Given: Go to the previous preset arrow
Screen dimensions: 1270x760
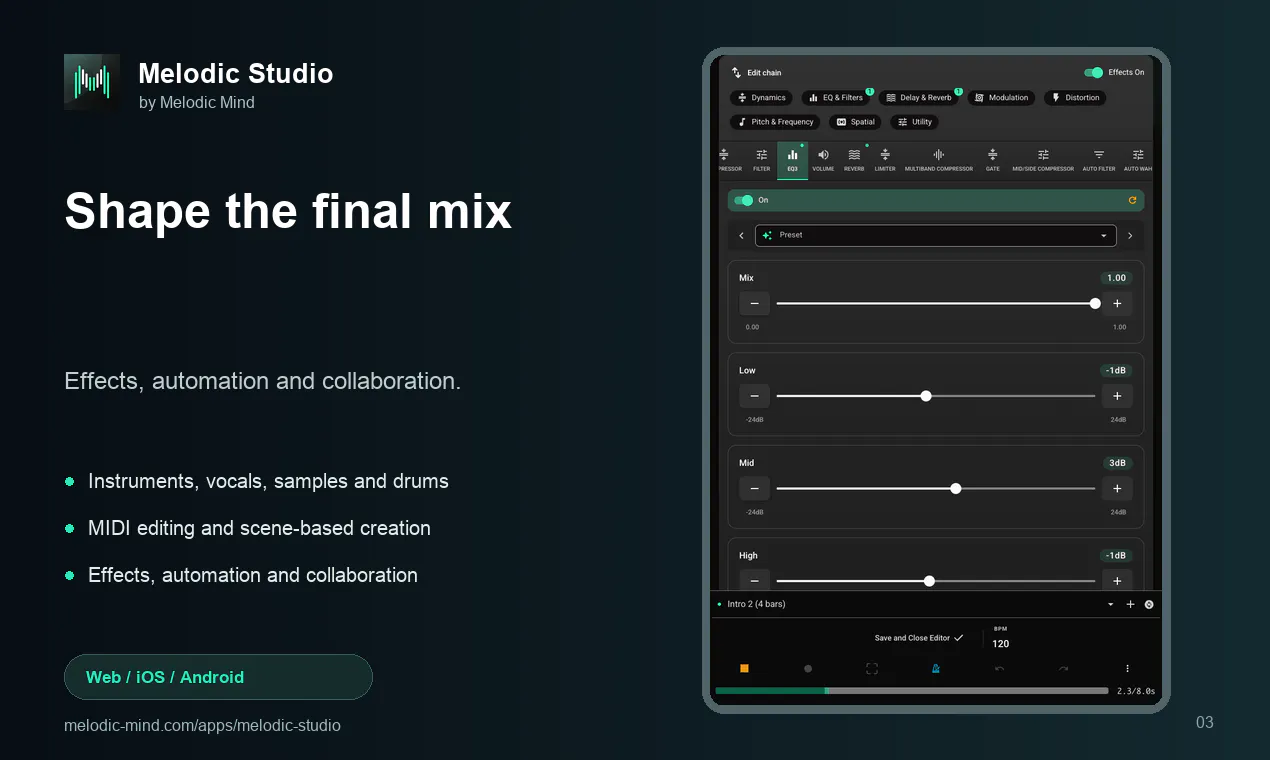Looking at the screenshot, I should [741, 236].
